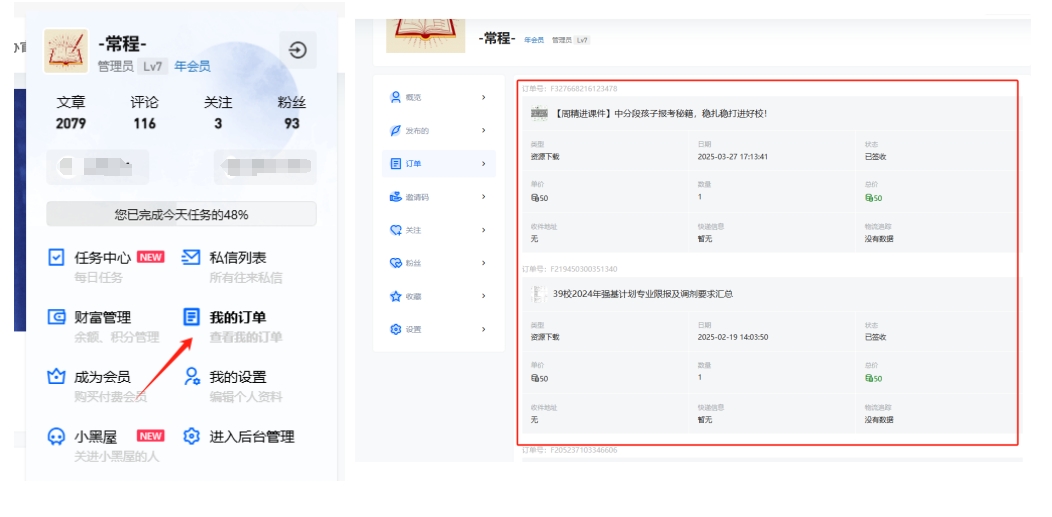Click the 关注 3 counter
Screen dimensions: 1052x517
click(x=218, y=113)
